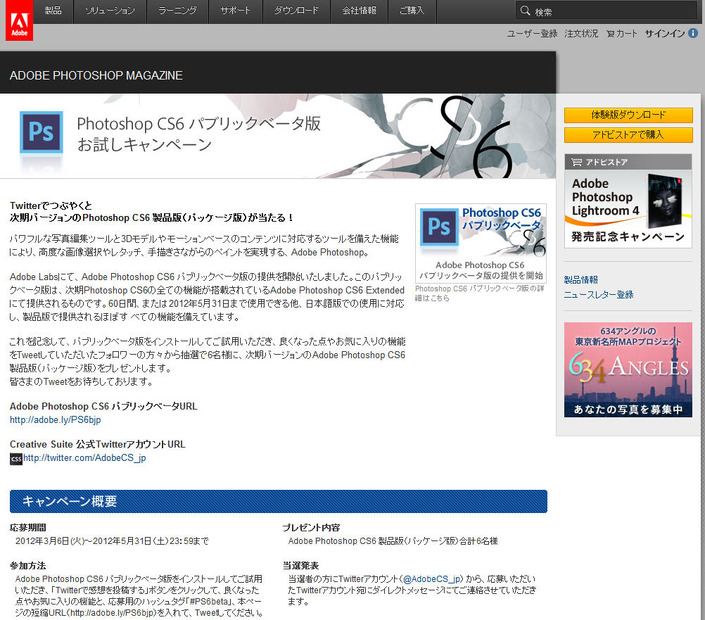
Task: Open the サポート menu
Action: (x=236, y=11)
